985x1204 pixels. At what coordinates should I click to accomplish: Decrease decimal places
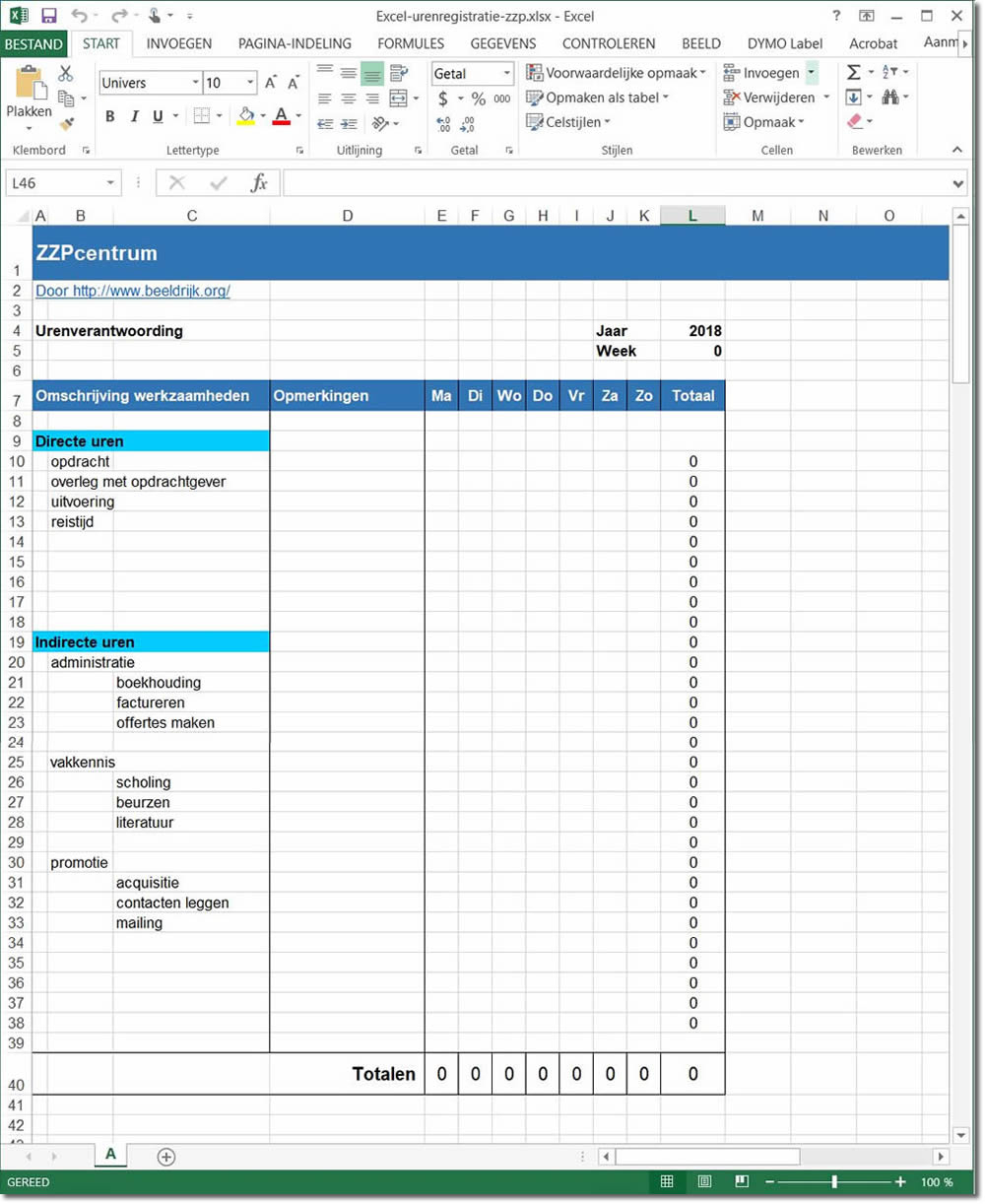pyautogui.click(x=467, y=123)
